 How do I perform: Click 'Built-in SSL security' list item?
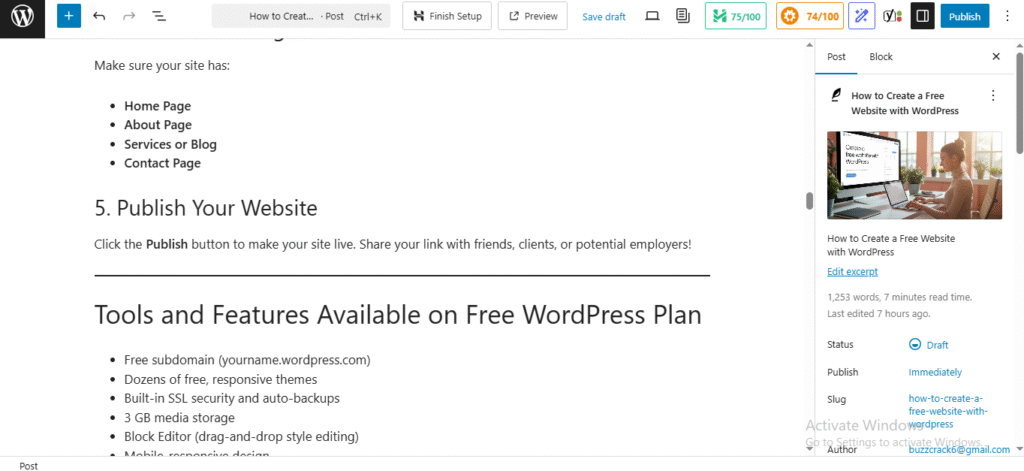[232, 398]
